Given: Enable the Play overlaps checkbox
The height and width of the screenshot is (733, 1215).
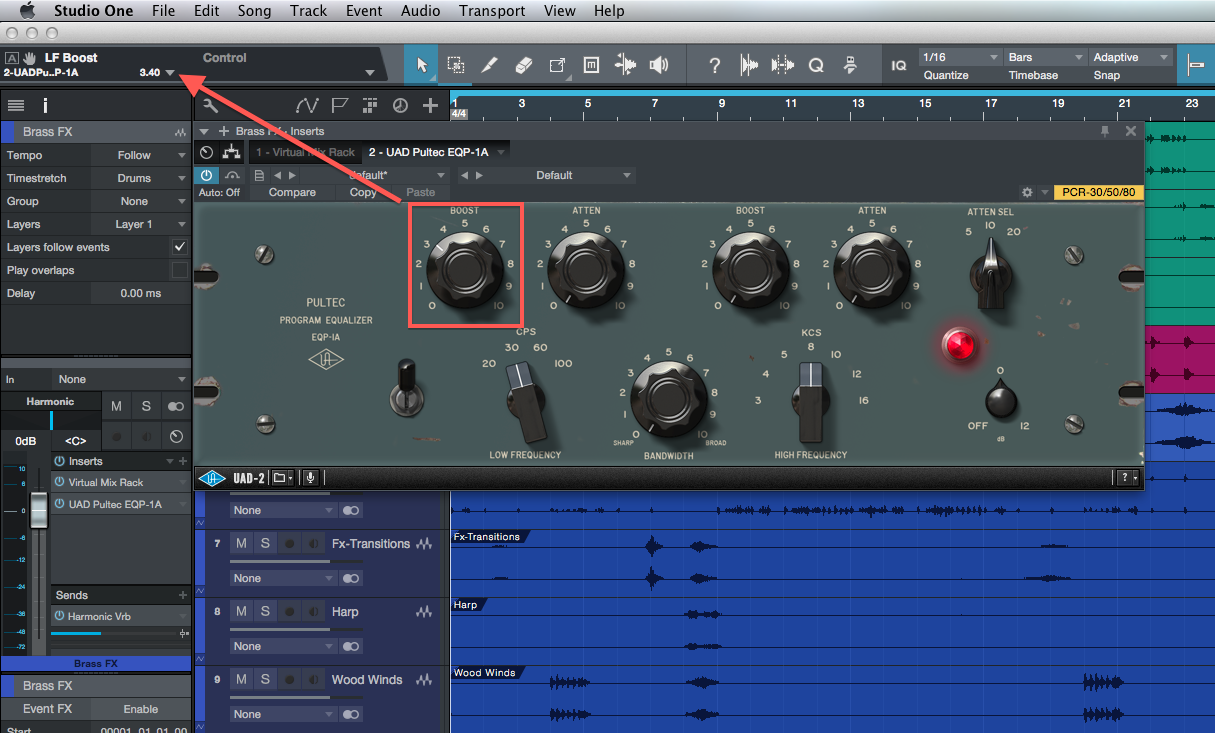Looking at the screenshot, I should pos(180,270).
